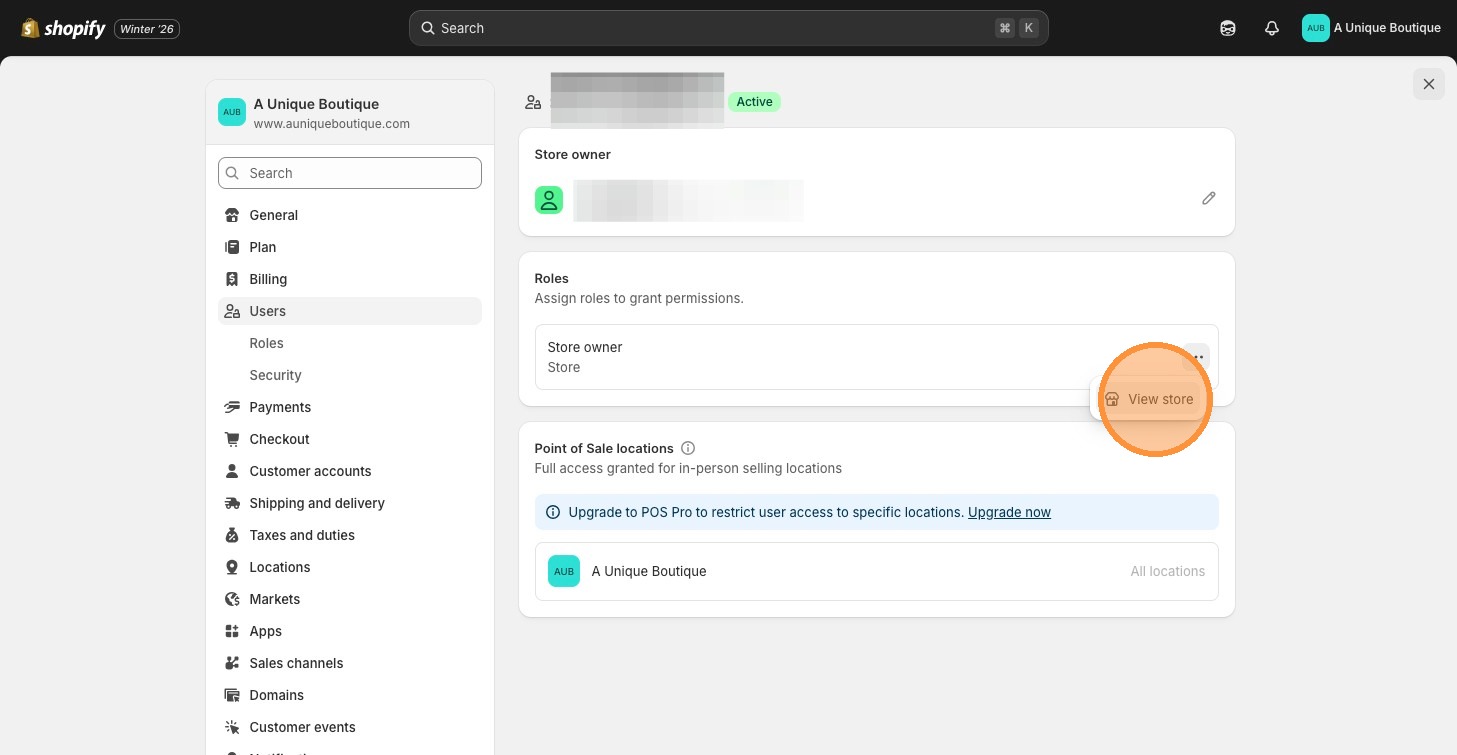Click the Store owner role row
Image resolution: width=1457 pixels, height=755 pixels.
[876, 357]
